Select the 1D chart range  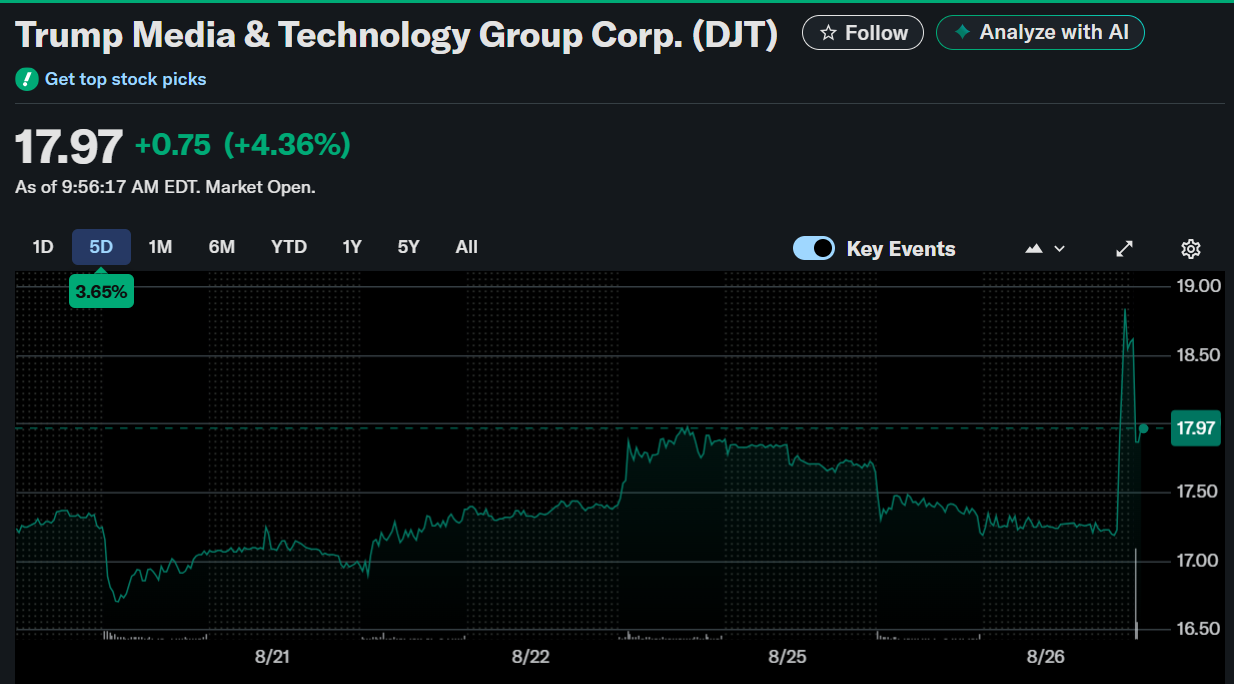pos(43,247)
